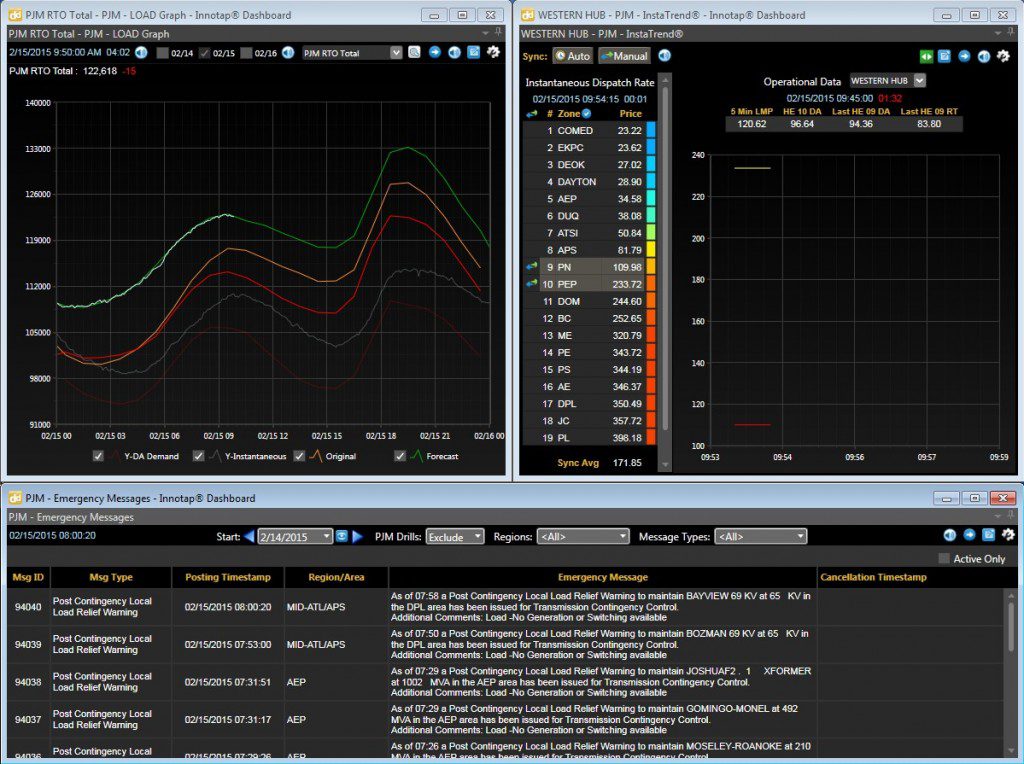The image size is (1024, 764).
Task: Sort by Posting Timestamp column header
Action: [x=227, y=577]
